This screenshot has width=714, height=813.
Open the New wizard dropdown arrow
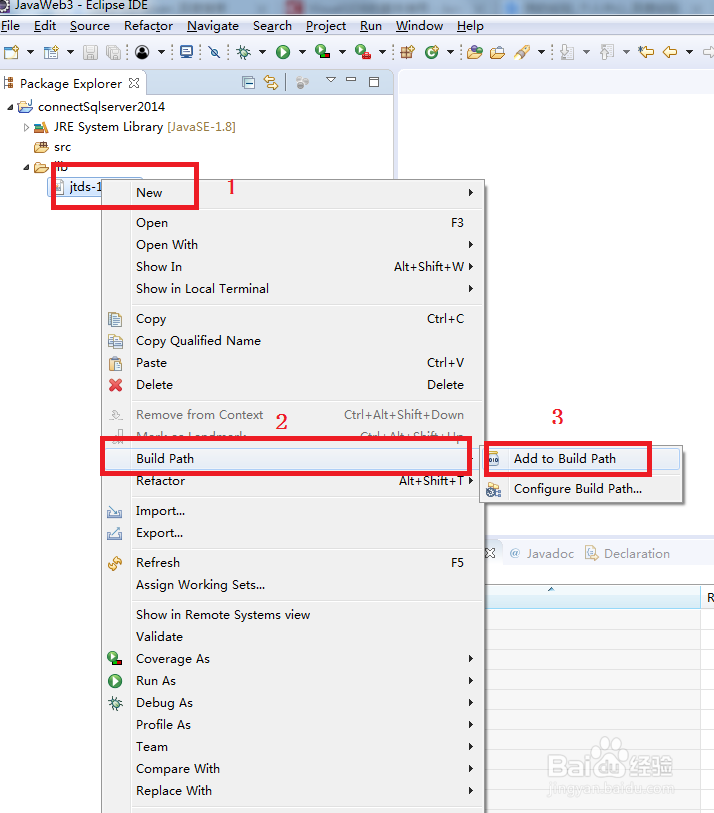coord(30,52)
